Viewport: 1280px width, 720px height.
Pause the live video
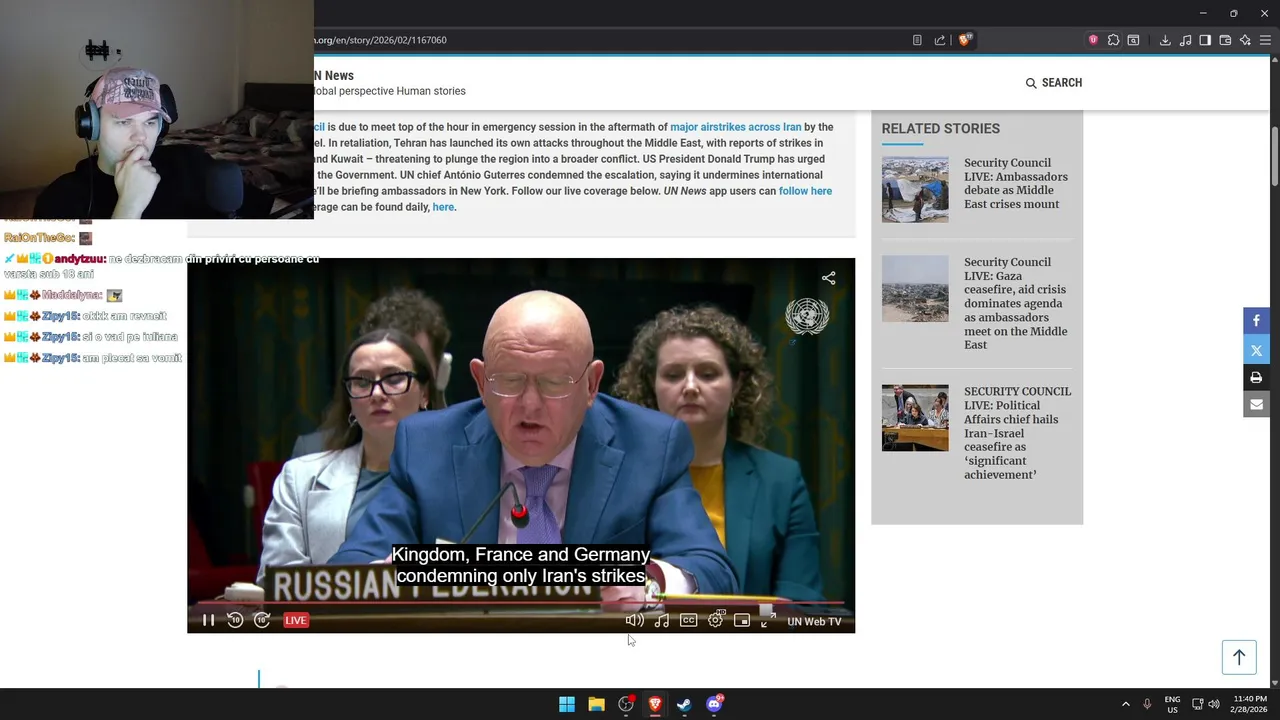(x=208, y=620)
